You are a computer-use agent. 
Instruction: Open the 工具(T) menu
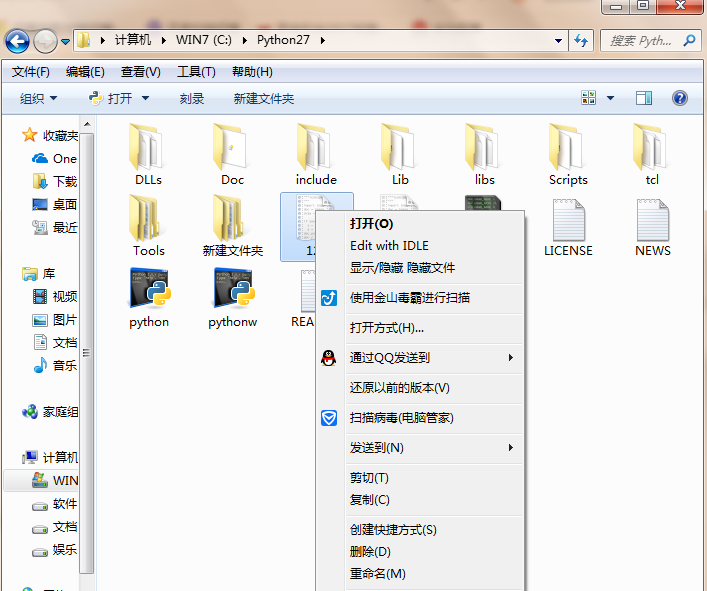point(196,72)
